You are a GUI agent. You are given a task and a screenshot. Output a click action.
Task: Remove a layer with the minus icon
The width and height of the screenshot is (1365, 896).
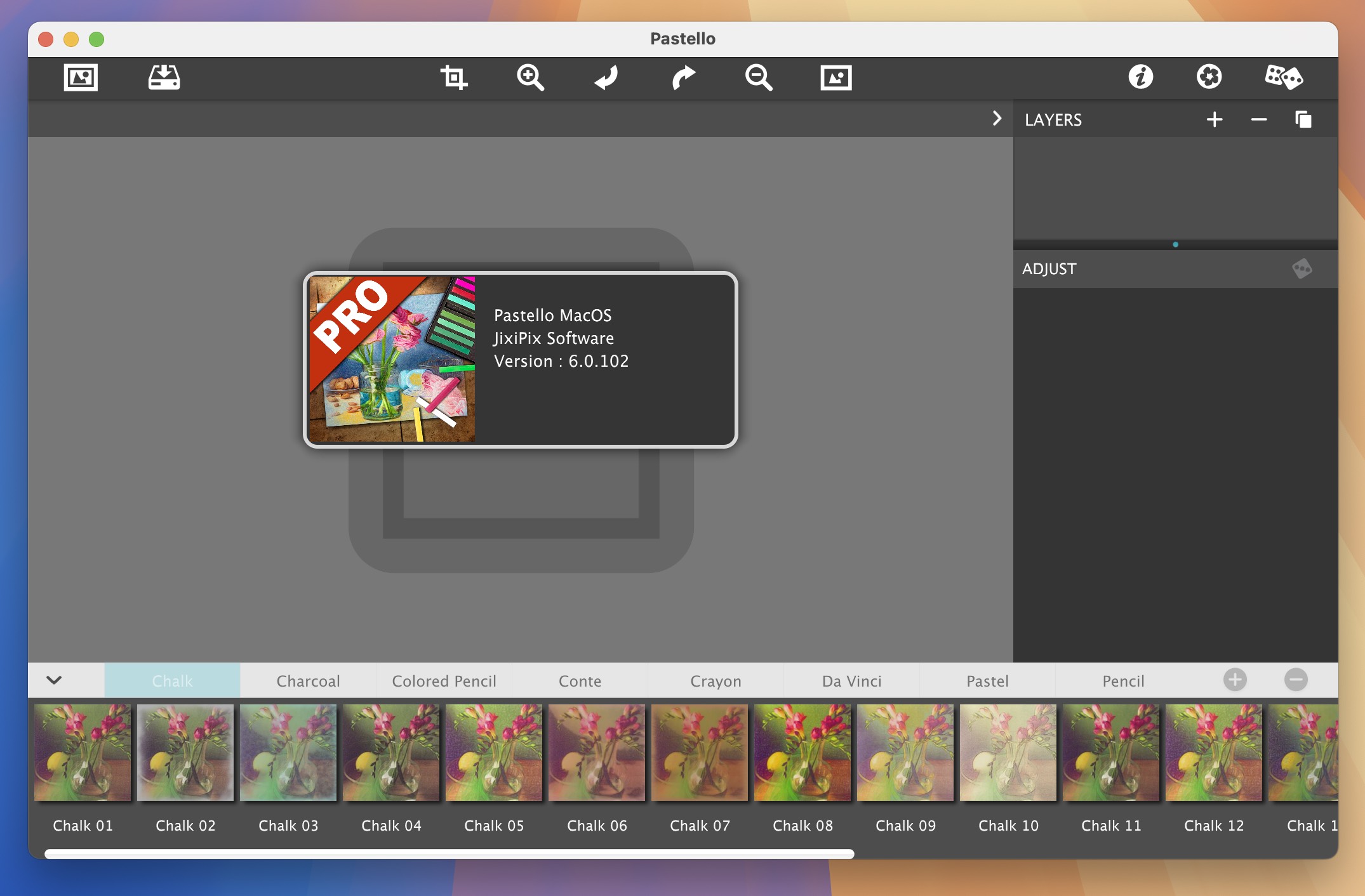[x=1259, y=119]
